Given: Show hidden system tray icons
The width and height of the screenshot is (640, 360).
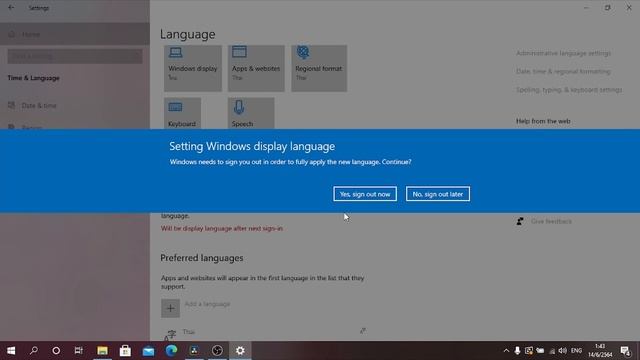Looking at the screenshot, I should (506, 351).
